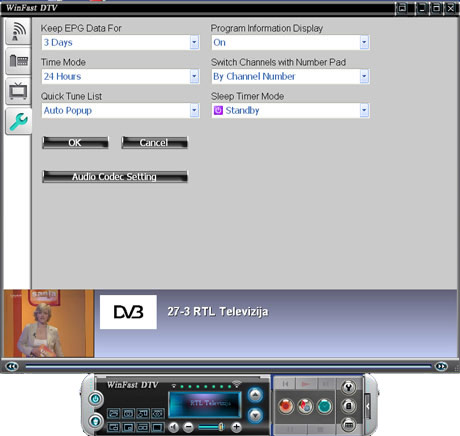Open the signal scan sidebar tab
The image size is (460, 436).
click(x=18, y=32)
